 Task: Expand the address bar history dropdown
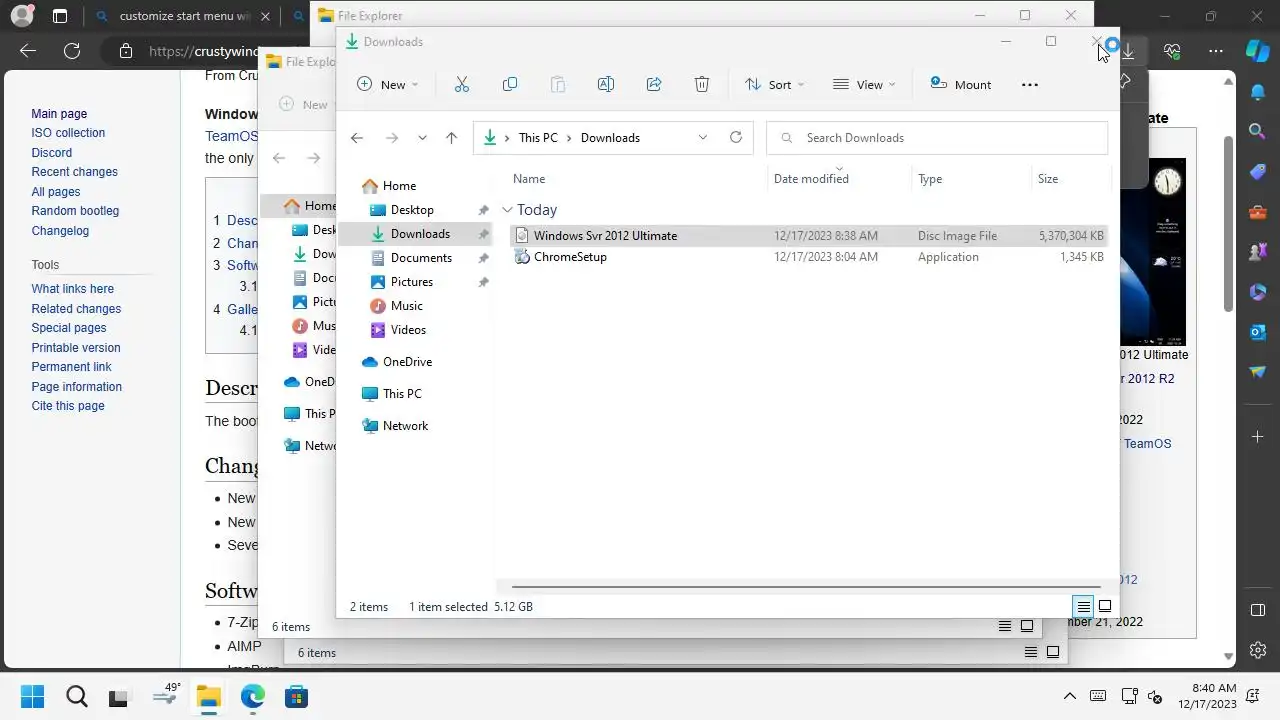(703, 138)
